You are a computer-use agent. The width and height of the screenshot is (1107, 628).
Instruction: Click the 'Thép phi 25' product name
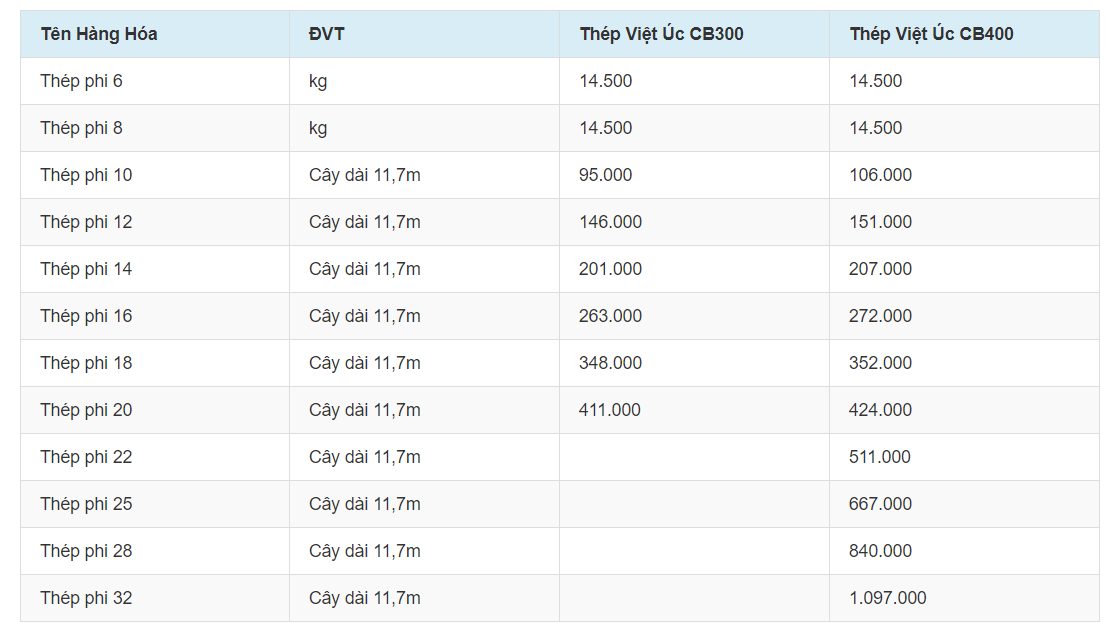click(86, 504)
